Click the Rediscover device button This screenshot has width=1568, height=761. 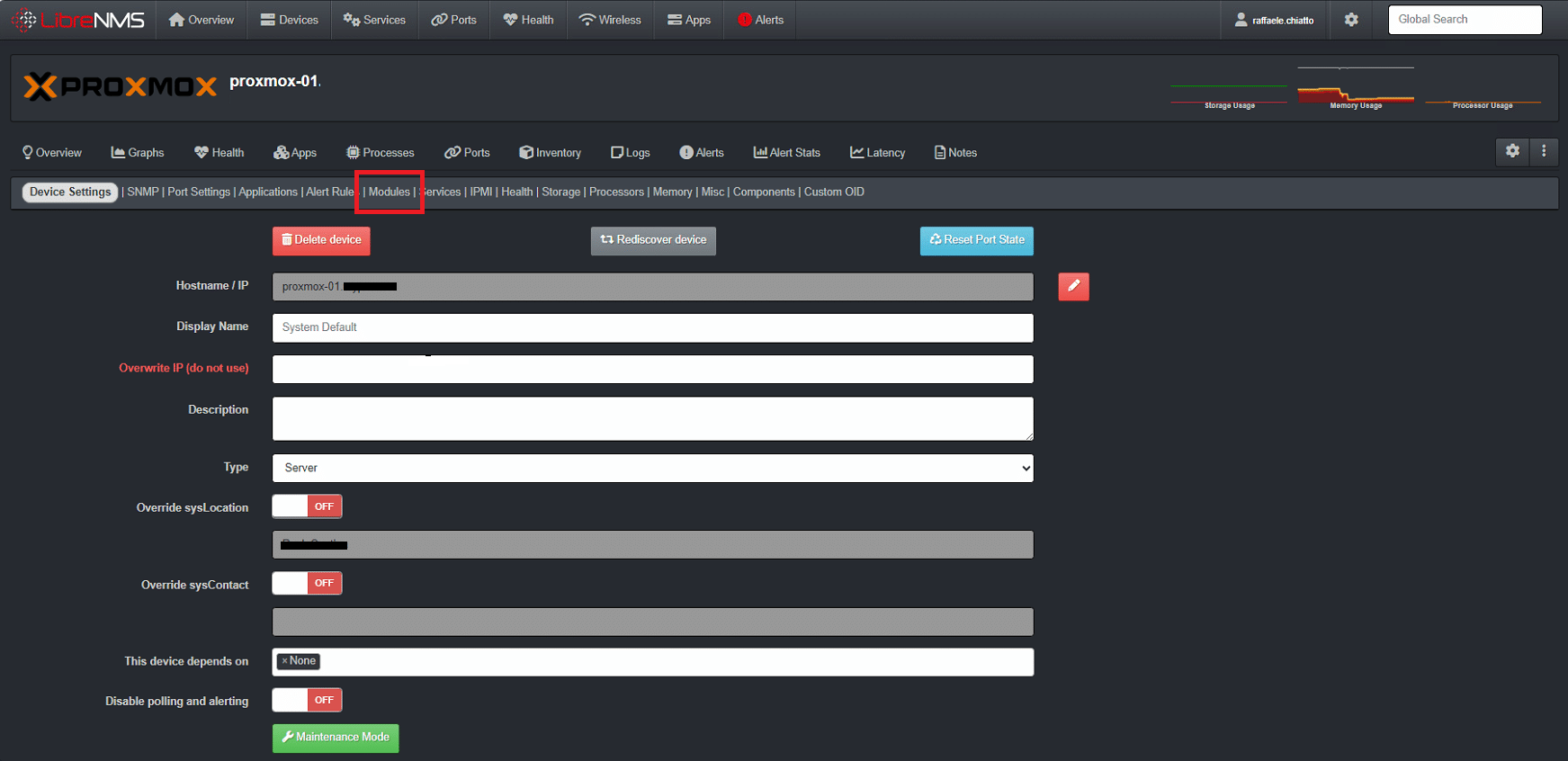click(x=653, y=240)
